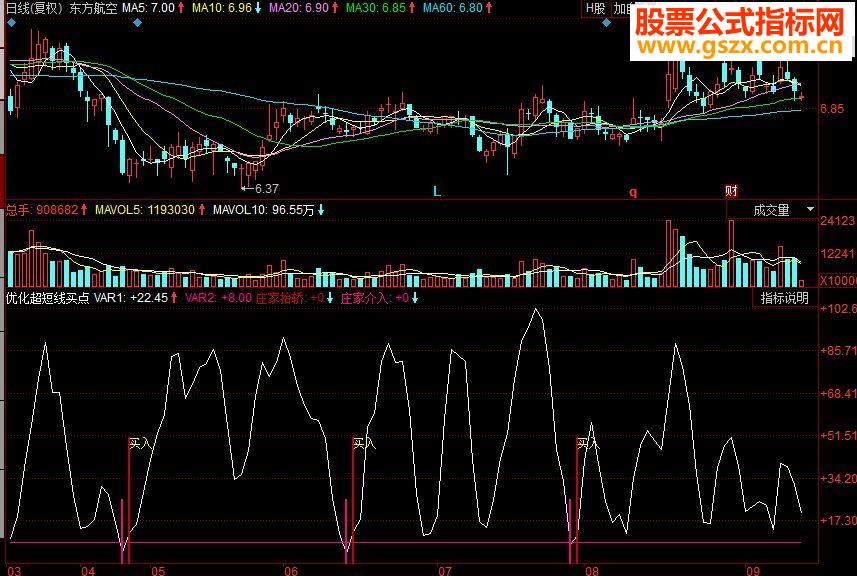Click the 东方航空 stock name
857x576 pixels.
coord(93,8)
